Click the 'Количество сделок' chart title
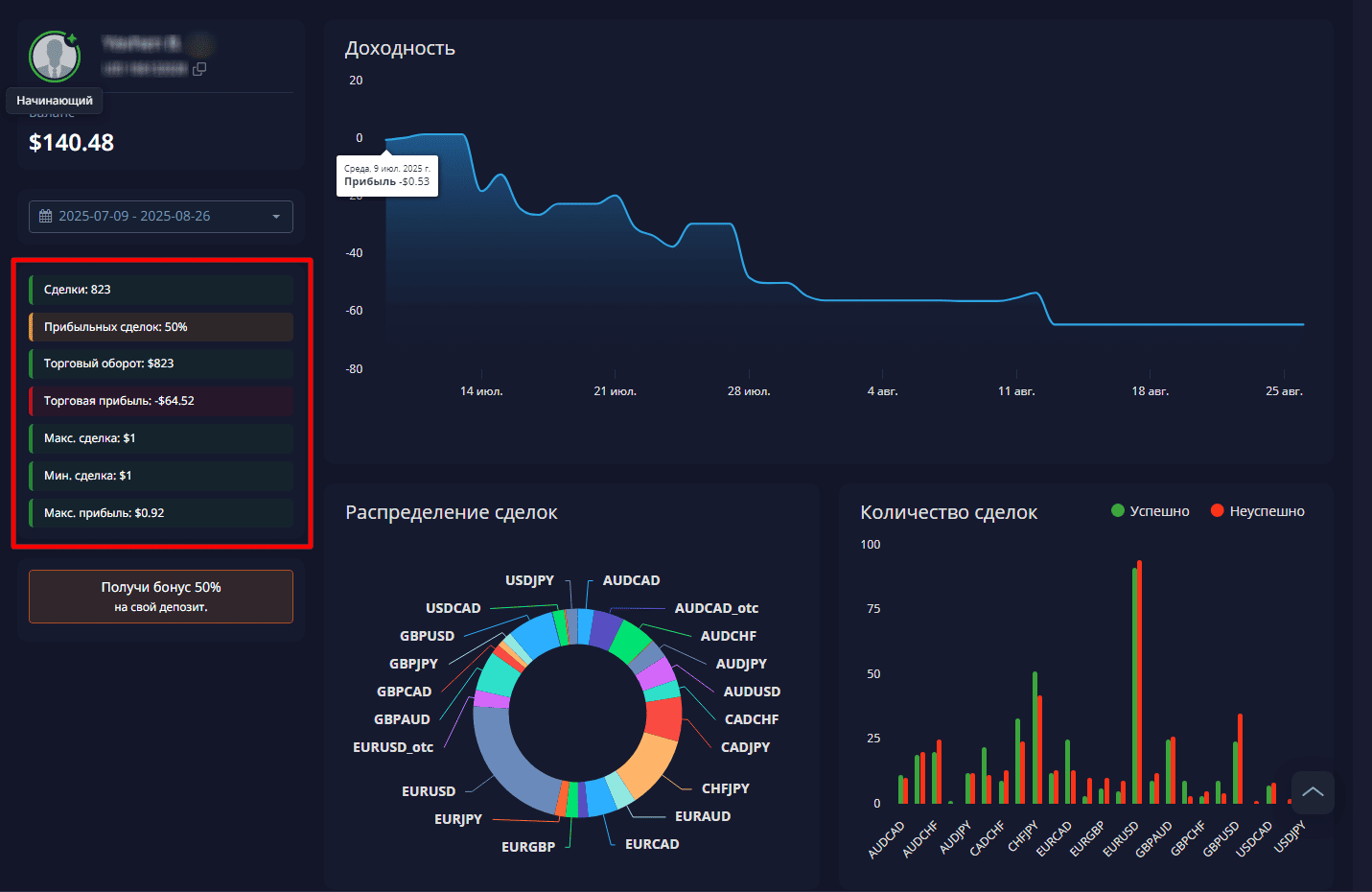The image size is (1372, 892). (x=949, y=513)
